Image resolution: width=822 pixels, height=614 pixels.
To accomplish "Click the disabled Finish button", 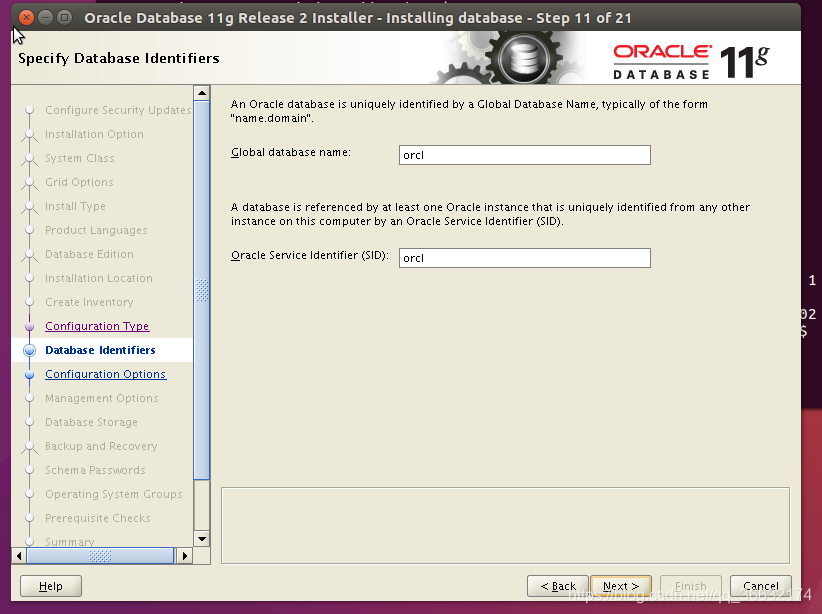I will (690, 586).
